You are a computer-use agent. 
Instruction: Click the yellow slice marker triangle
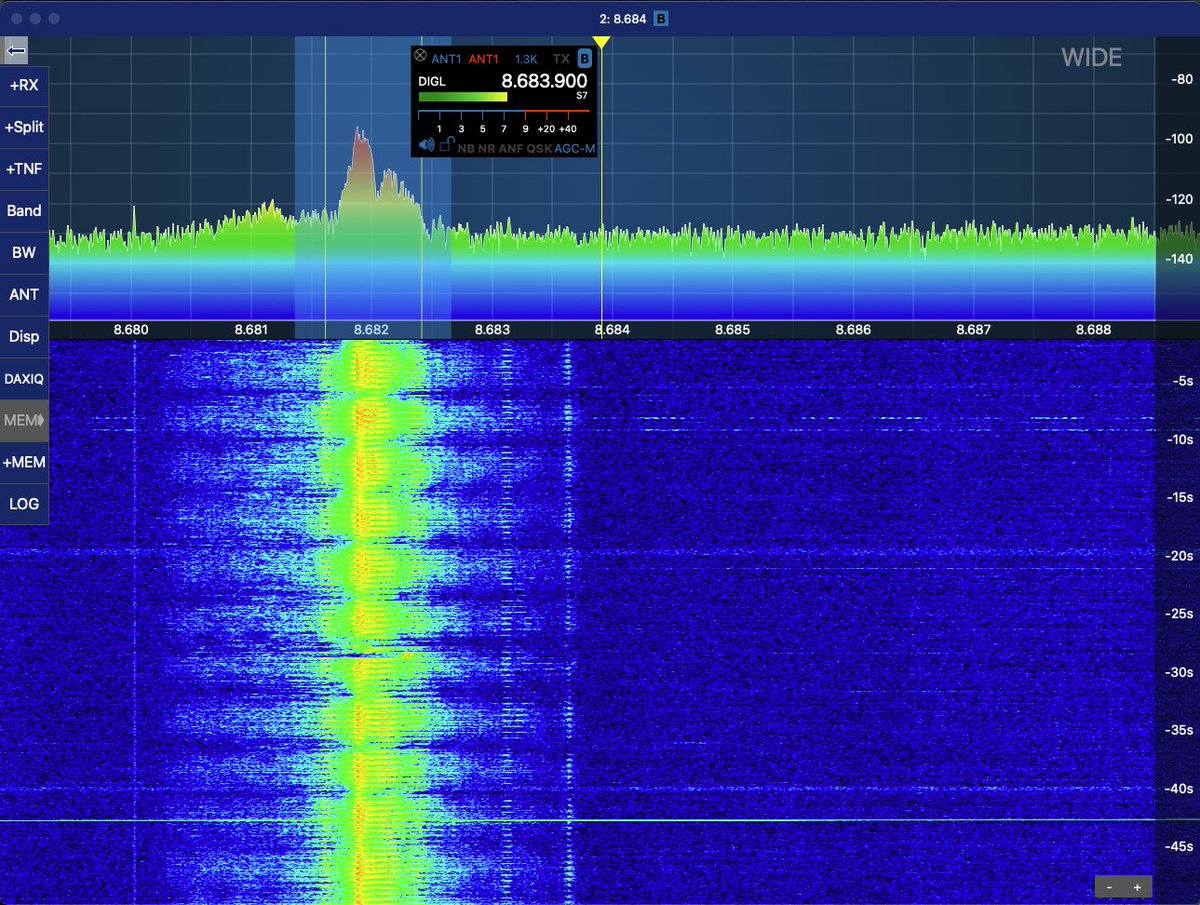(601, 42)
